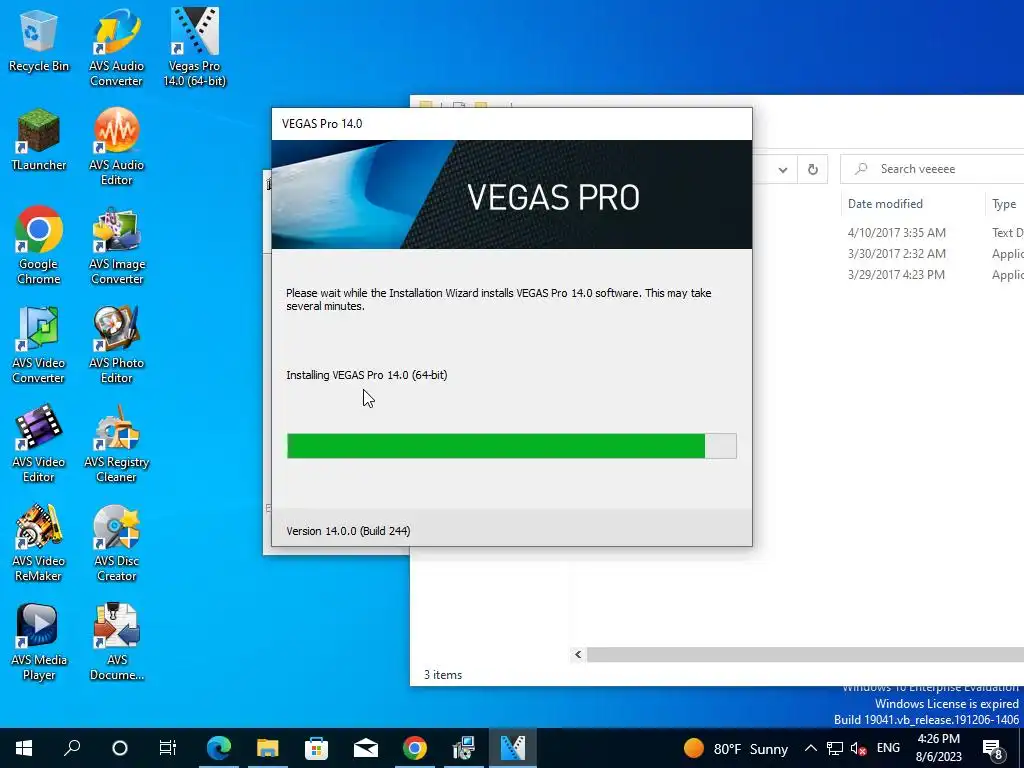Screen dimensions: 1024x768
Task: Open AVS Disc Creator shortcut
Action: 116,542
